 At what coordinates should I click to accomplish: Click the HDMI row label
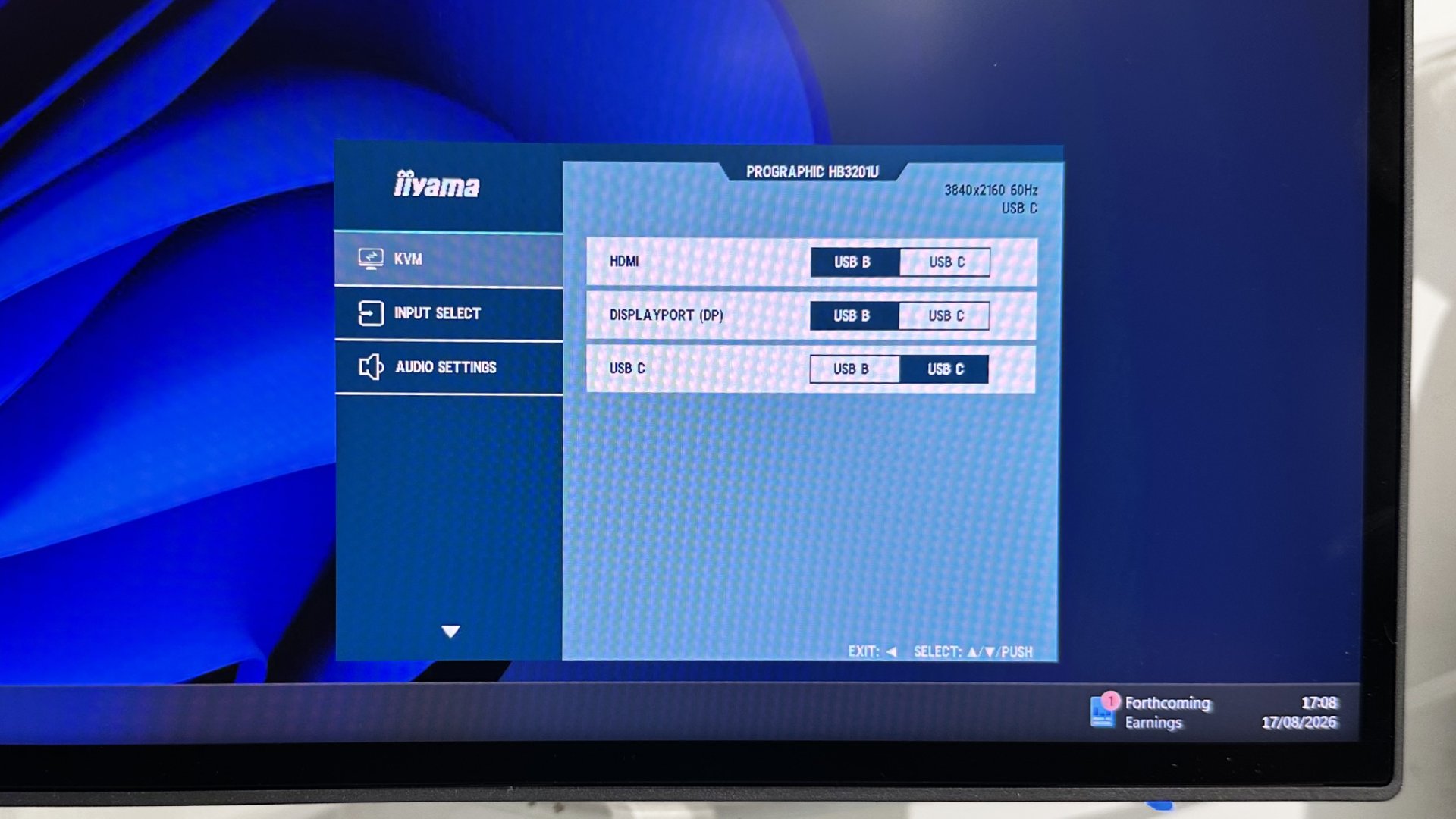(x=624, y=262)
